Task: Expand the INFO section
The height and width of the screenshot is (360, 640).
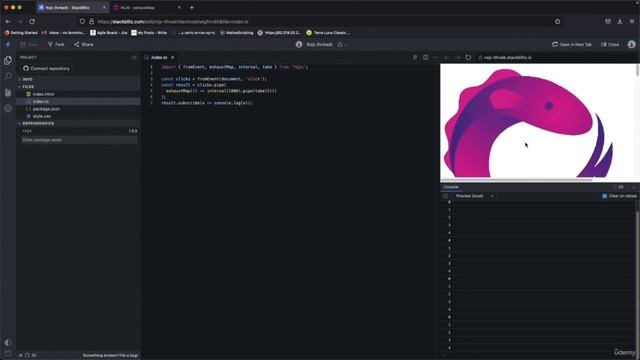Action: [x=78, y=79]
